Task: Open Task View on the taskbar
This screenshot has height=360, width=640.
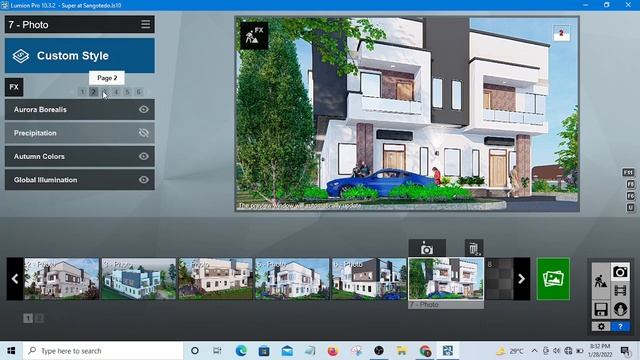Action: click(217, 351)
